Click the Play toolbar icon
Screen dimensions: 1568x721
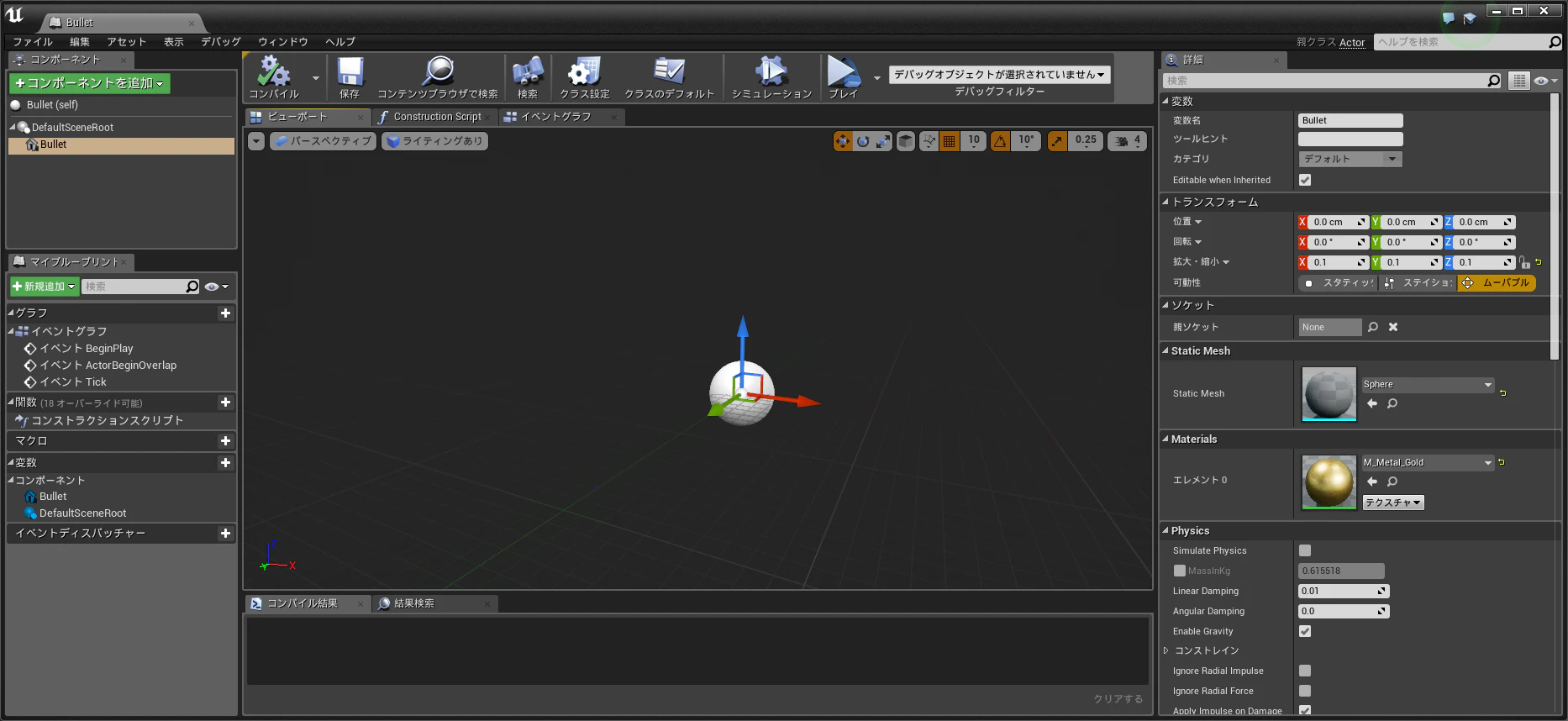pyautogui.click(x=844, y=71)
